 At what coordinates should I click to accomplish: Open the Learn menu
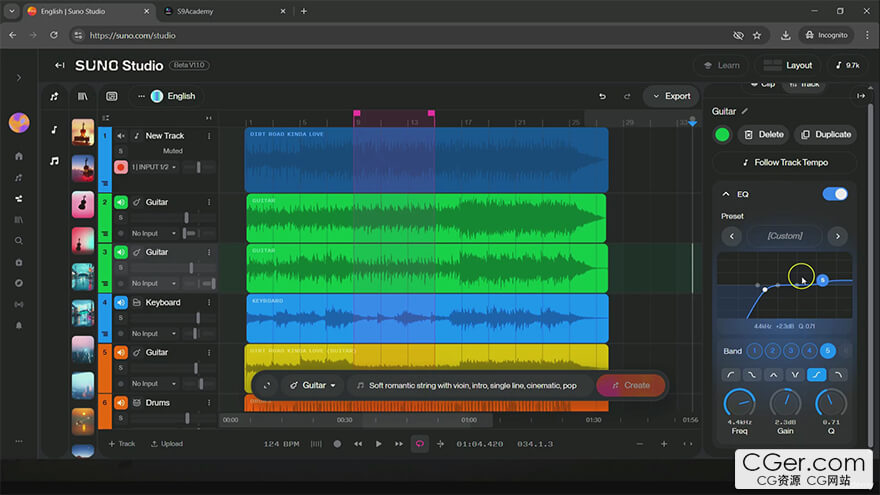pyautogui.click(x=722, y=66)
